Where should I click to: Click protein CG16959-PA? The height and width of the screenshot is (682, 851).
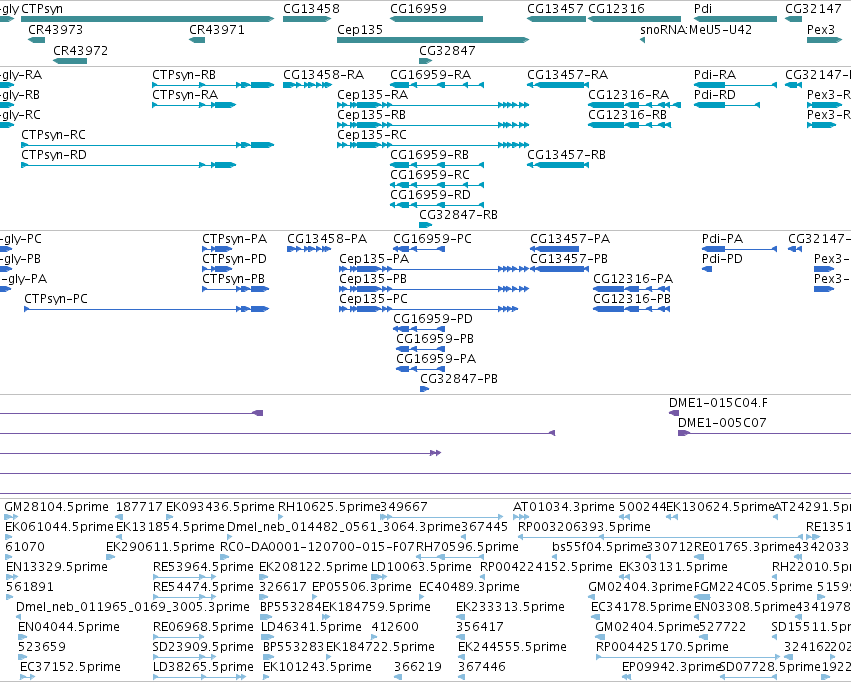click(x=436, y=359)
